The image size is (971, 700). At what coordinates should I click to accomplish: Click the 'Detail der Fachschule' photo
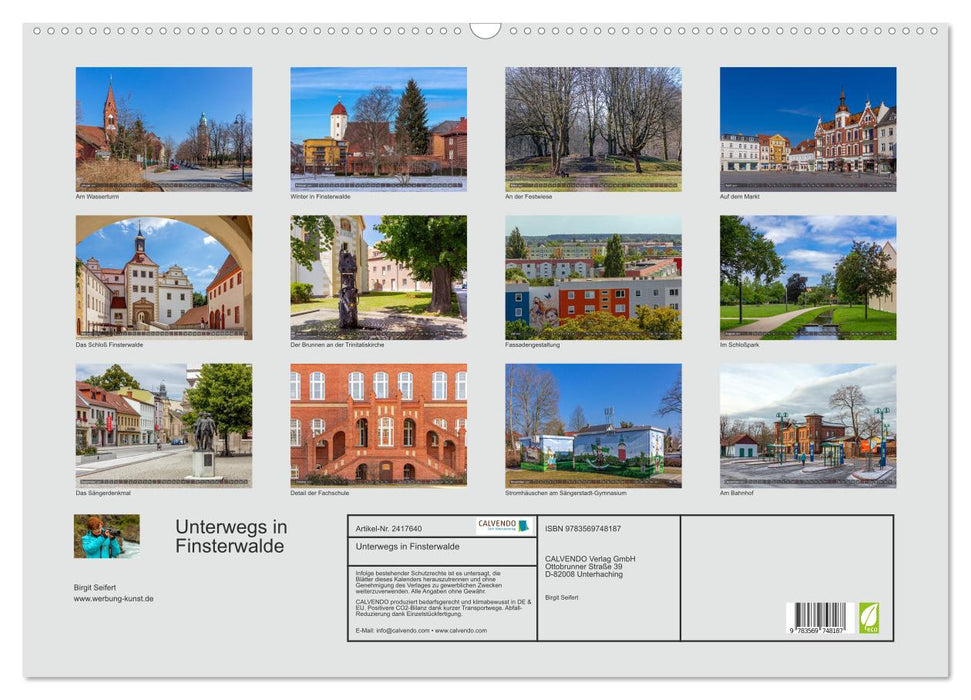tap(378, 426)
